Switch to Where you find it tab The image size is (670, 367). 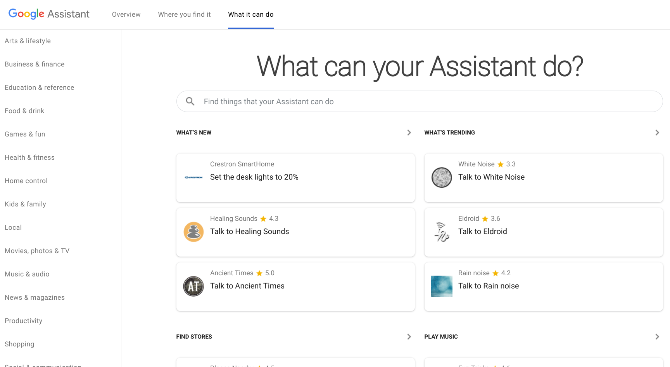tap(184, 15)
